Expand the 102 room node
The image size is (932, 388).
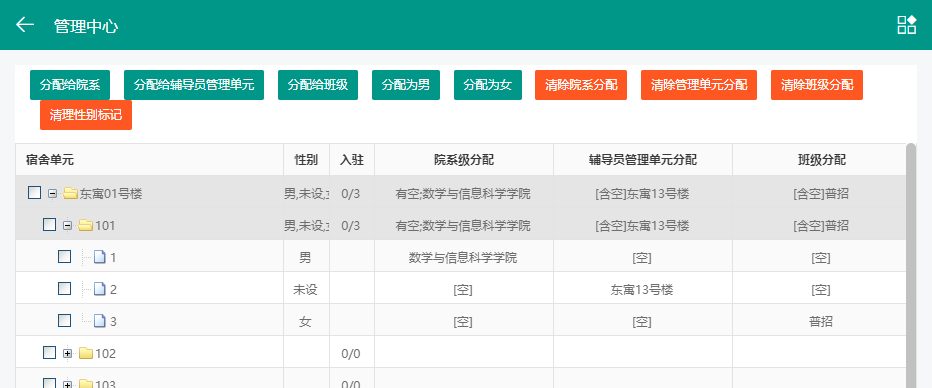67,354
